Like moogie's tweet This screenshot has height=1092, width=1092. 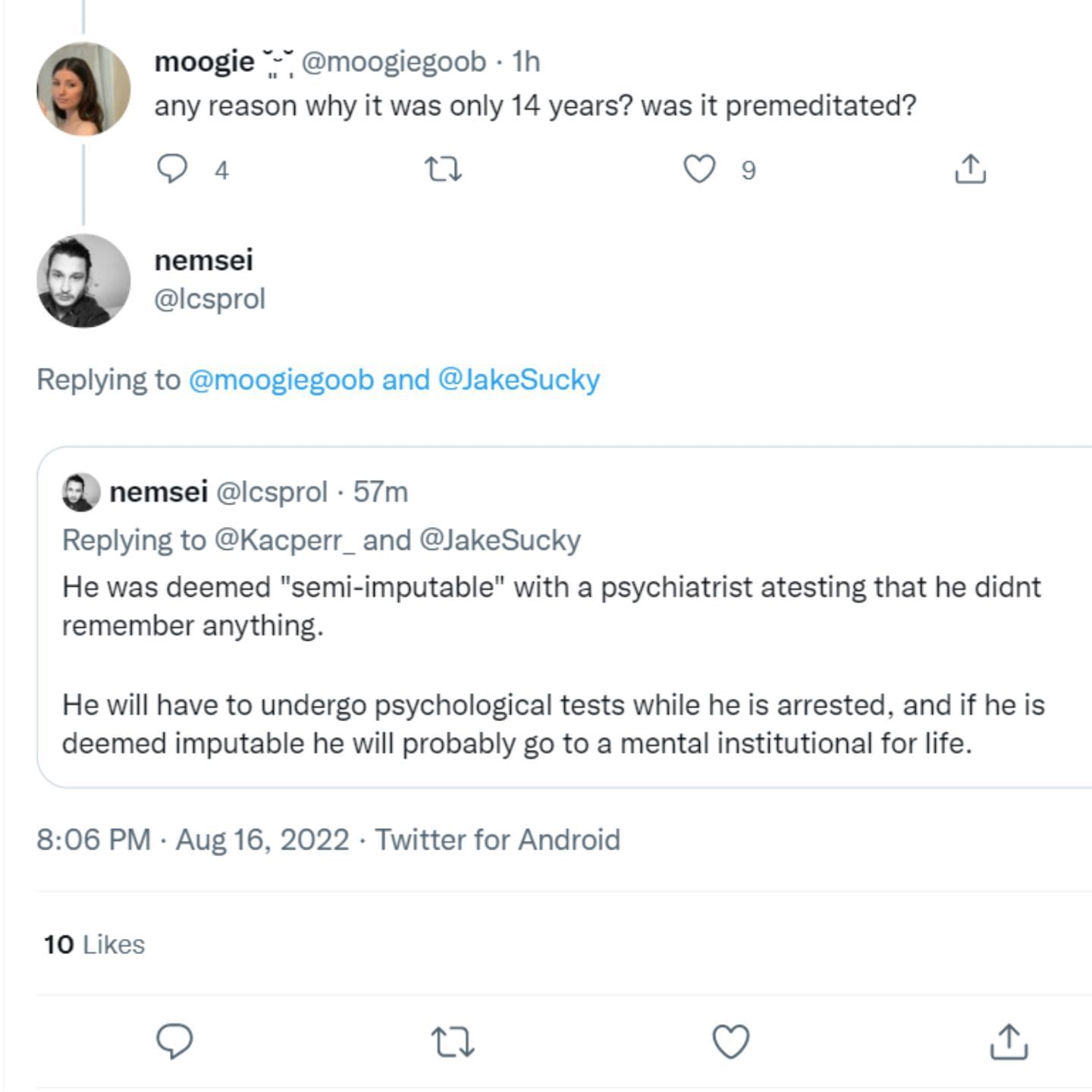click(x=699, y=168)
